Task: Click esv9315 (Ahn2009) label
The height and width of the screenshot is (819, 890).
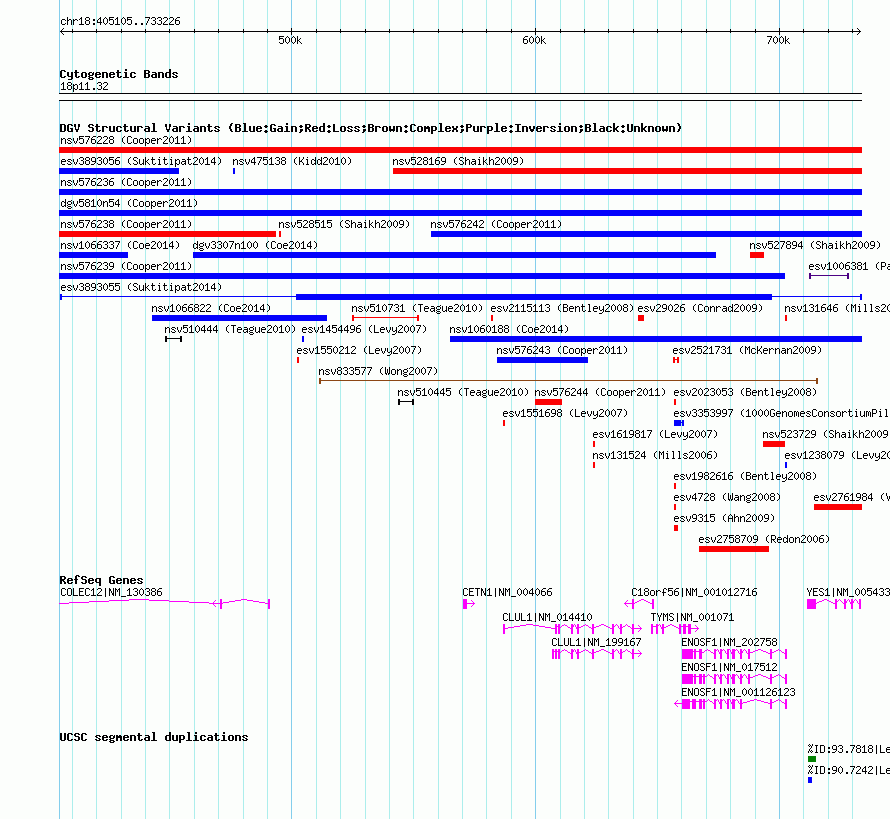Action: [x=724, y=518]
